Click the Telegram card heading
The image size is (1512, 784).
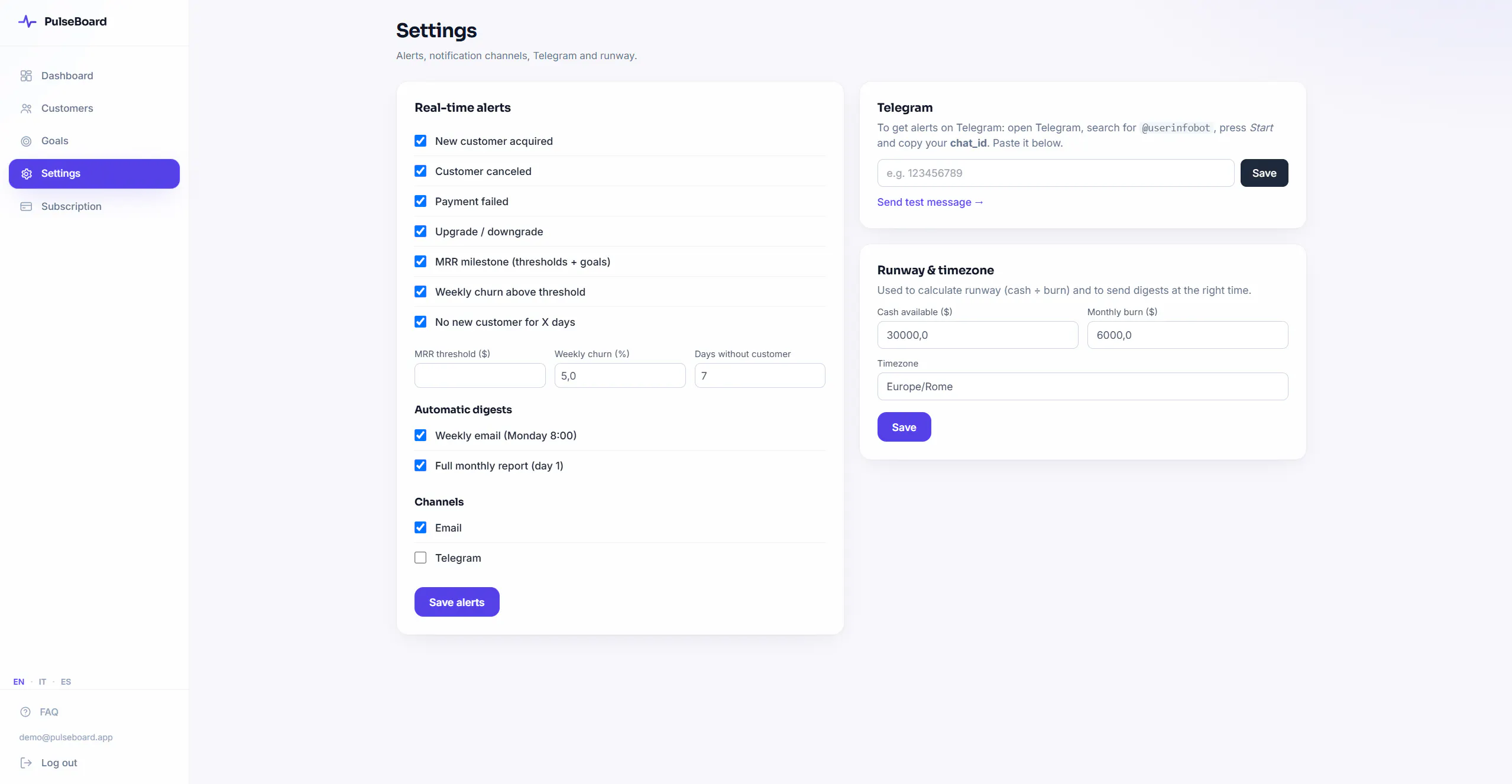(905, 108)
